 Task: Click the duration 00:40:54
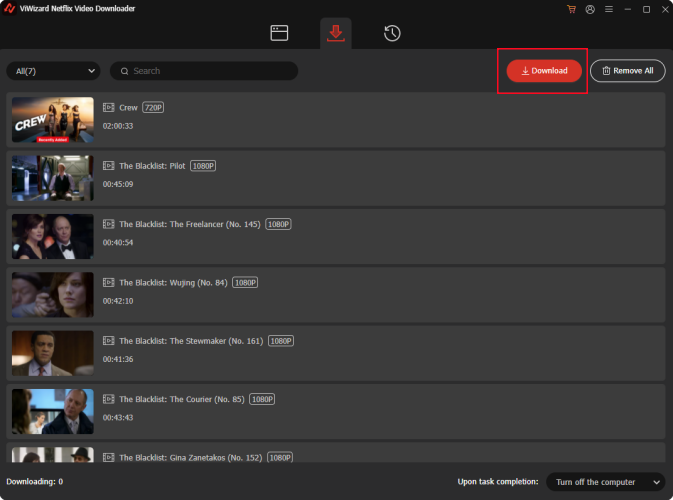click(x=118, y=243)
